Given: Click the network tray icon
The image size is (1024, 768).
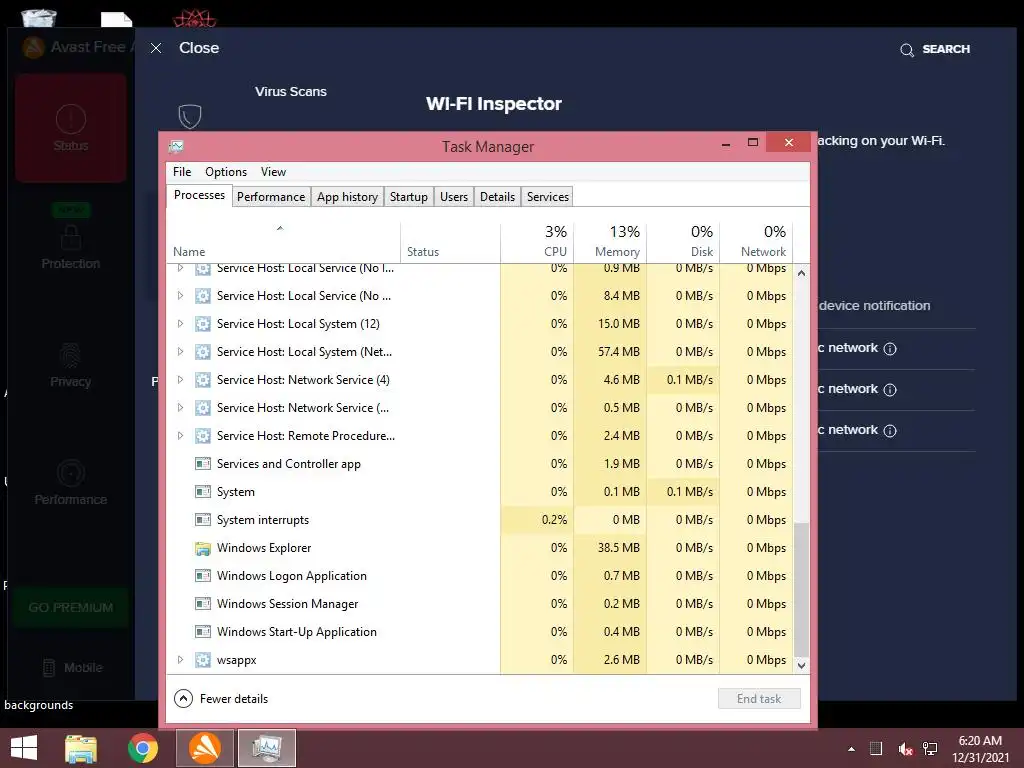Looking at the screenshot, I should tap(931, 749).
